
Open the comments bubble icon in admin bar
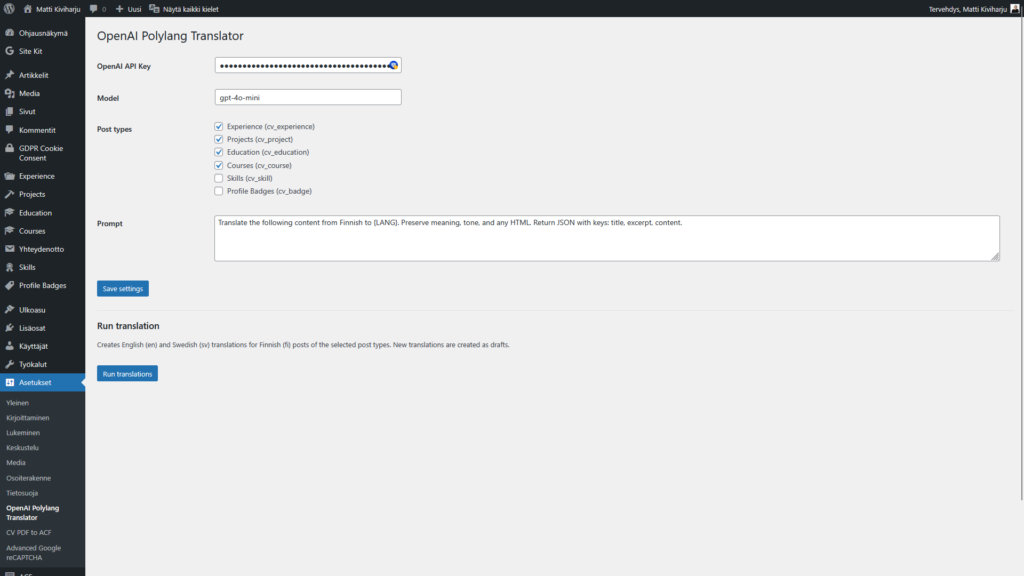[94, 8]
